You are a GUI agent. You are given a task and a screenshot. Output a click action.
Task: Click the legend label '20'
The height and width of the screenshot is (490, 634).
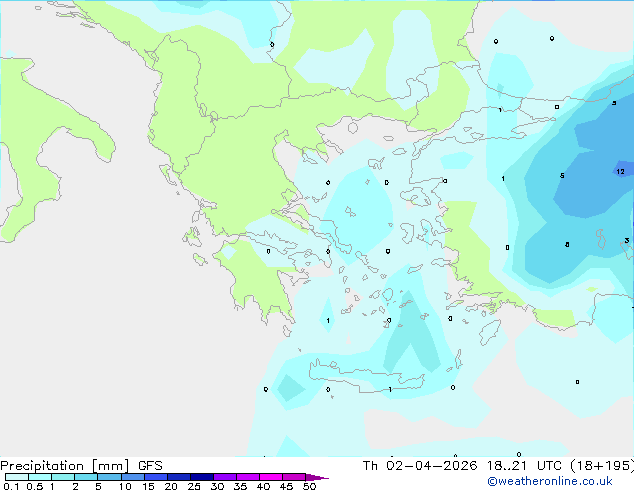tap(171, 486)
